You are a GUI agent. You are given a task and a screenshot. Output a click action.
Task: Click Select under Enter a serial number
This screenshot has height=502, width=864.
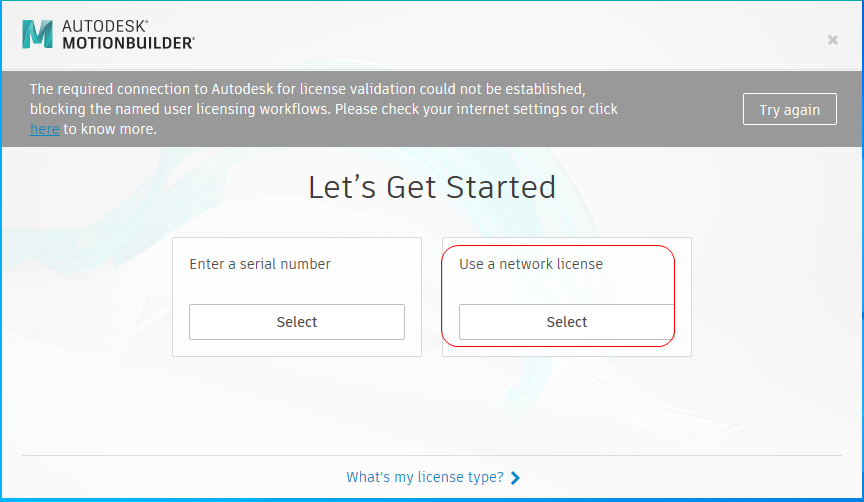[296, 322]
